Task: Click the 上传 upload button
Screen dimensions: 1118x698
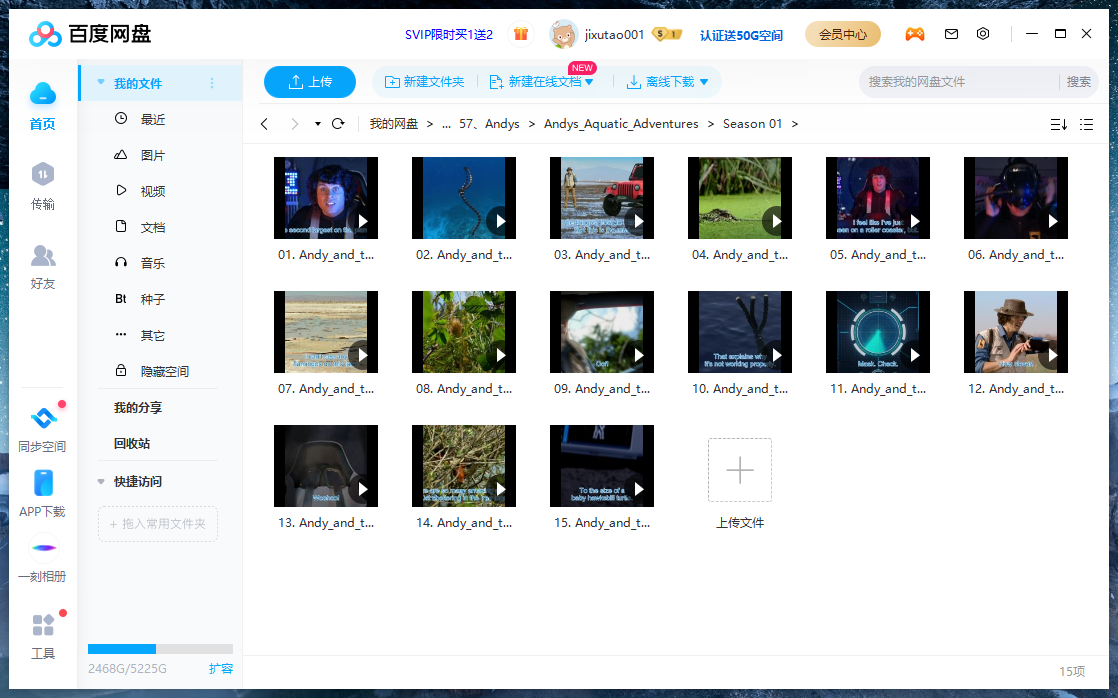Action: (x=309, y=81)
